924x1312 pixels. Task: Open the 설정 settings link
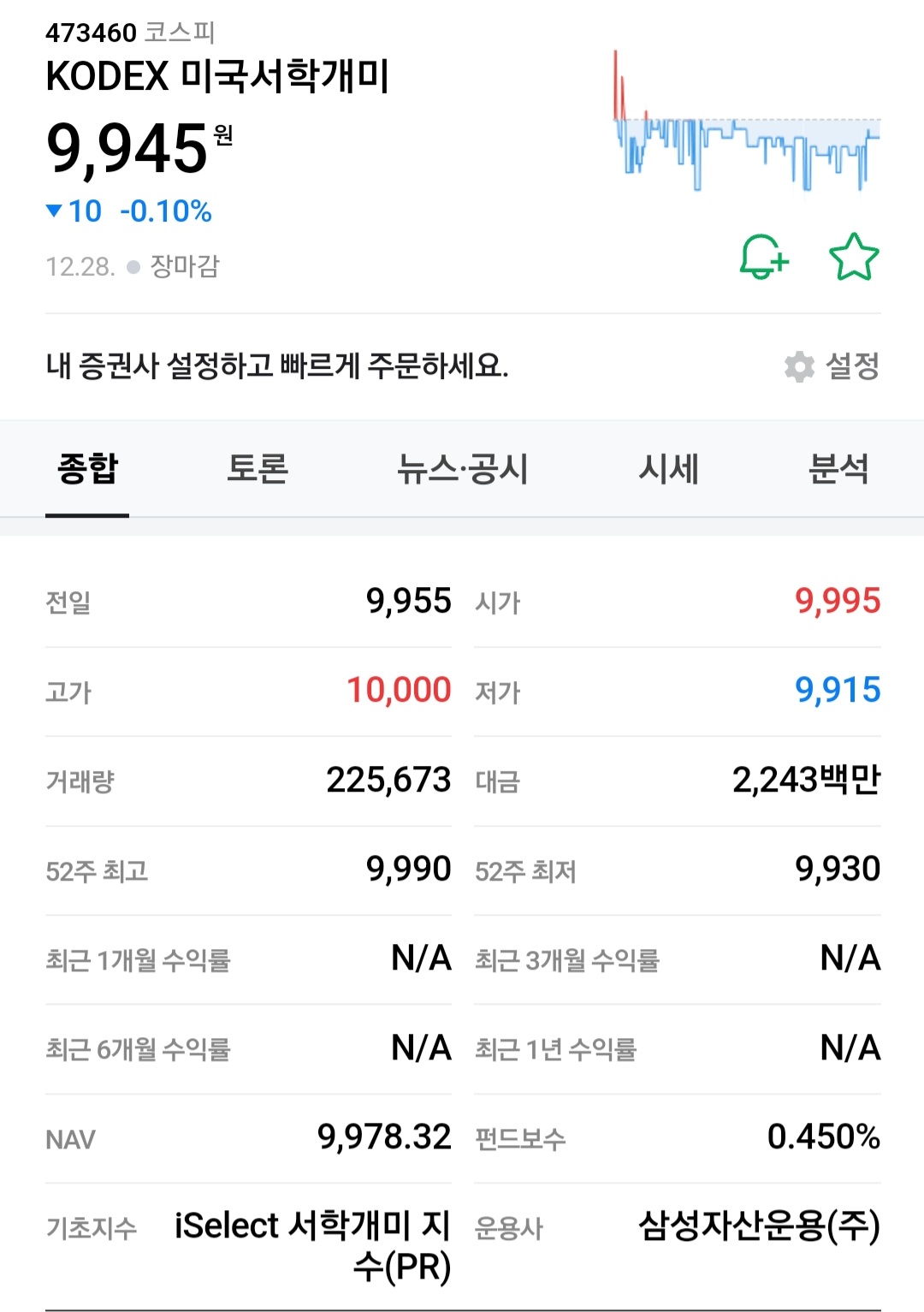click(851, 366)
